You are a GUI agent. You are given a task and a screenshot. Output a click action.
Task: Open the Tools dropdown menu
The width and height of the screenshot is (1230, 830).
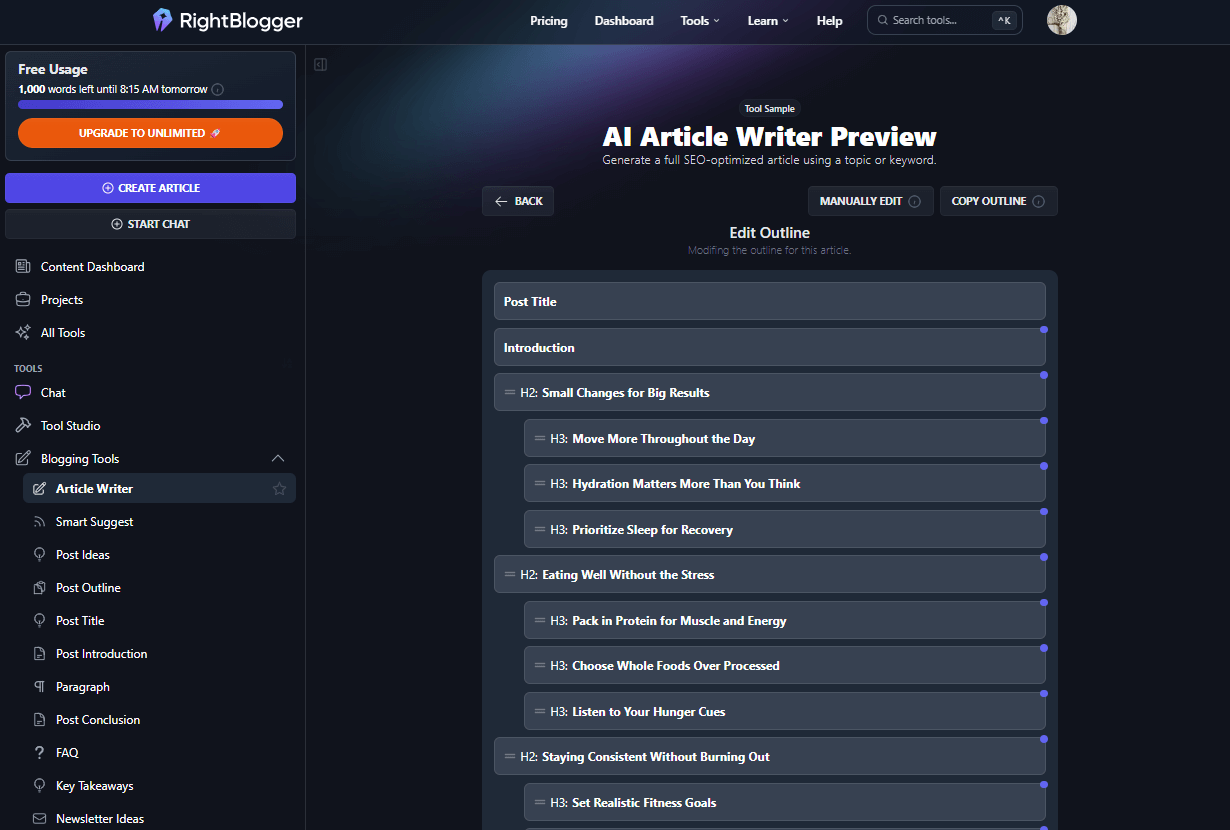(x=700, y=21)
